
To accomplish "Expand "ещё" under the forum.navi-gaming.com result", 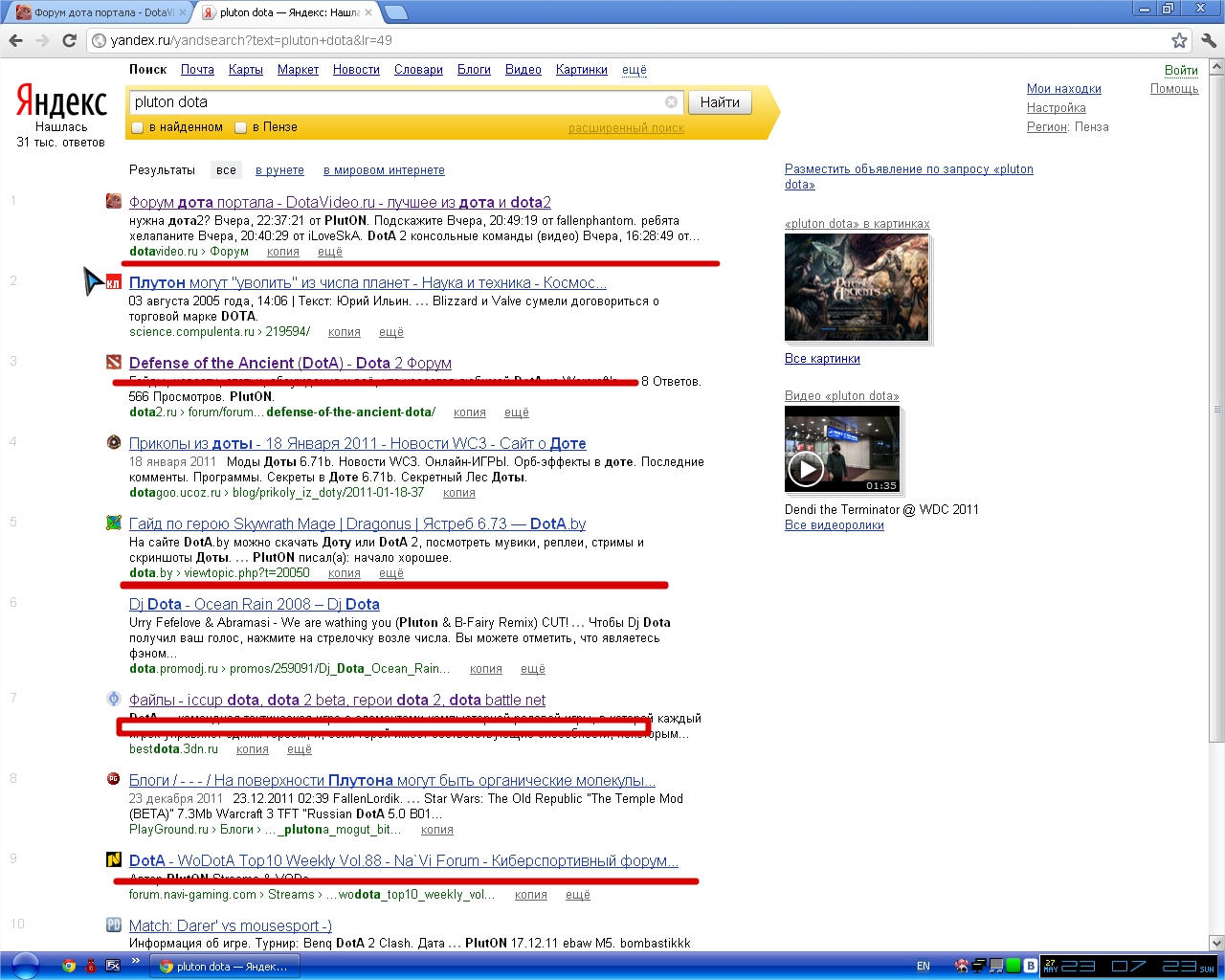I will [x=578, y=895].
